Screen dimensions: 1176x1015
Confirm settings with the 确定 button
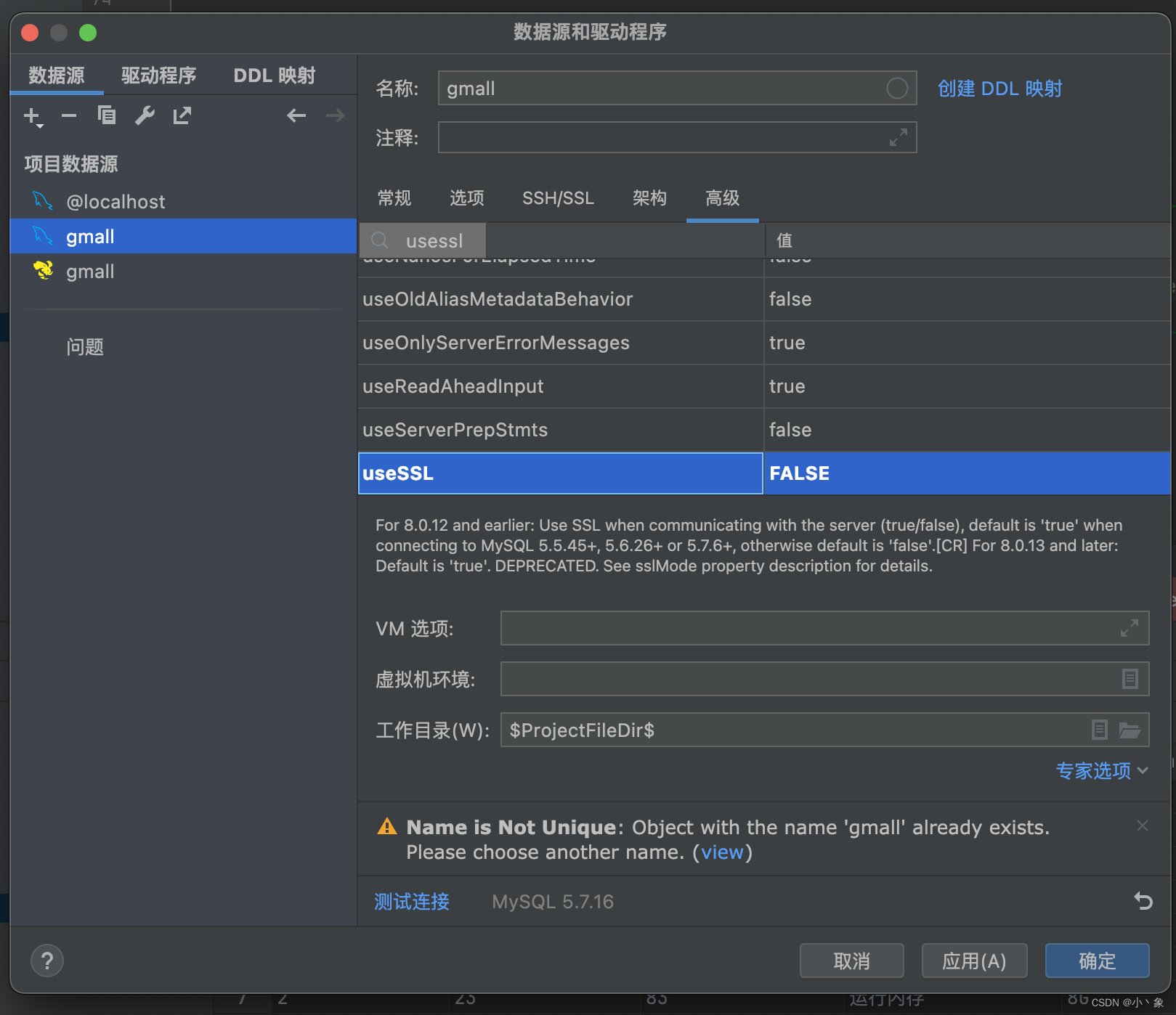click(x=1097, y=961)
